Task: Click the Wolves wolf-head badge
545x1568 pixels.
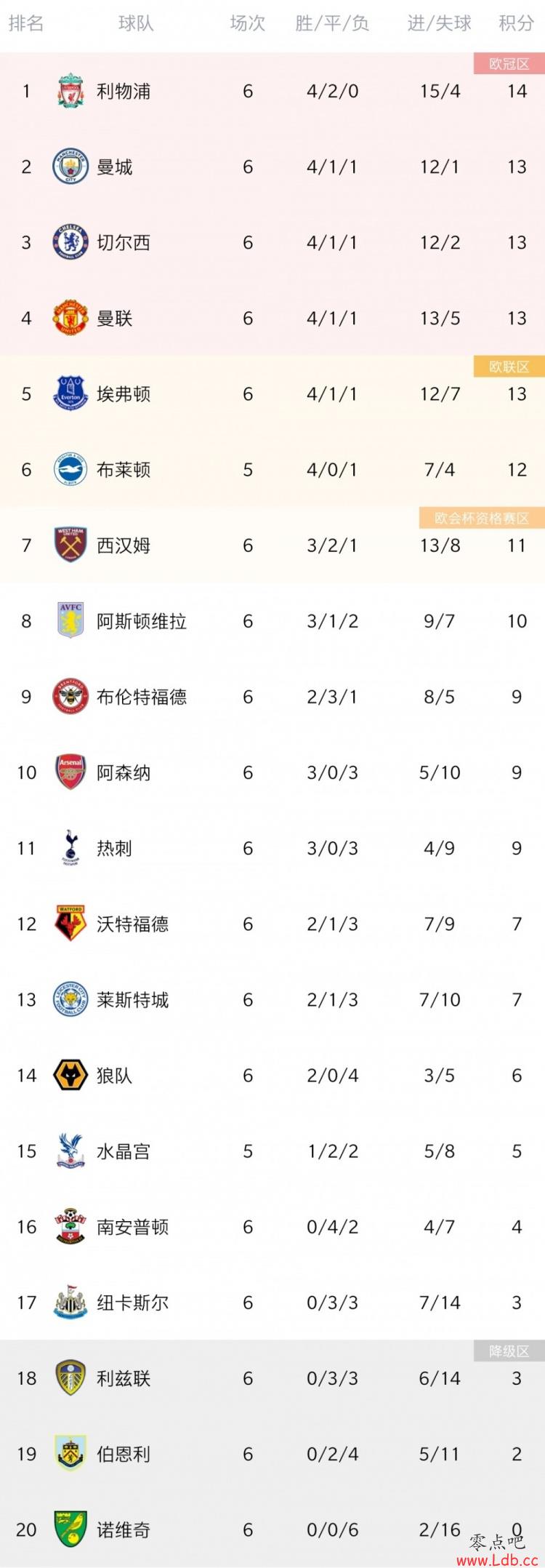Action: [70, 1075]
